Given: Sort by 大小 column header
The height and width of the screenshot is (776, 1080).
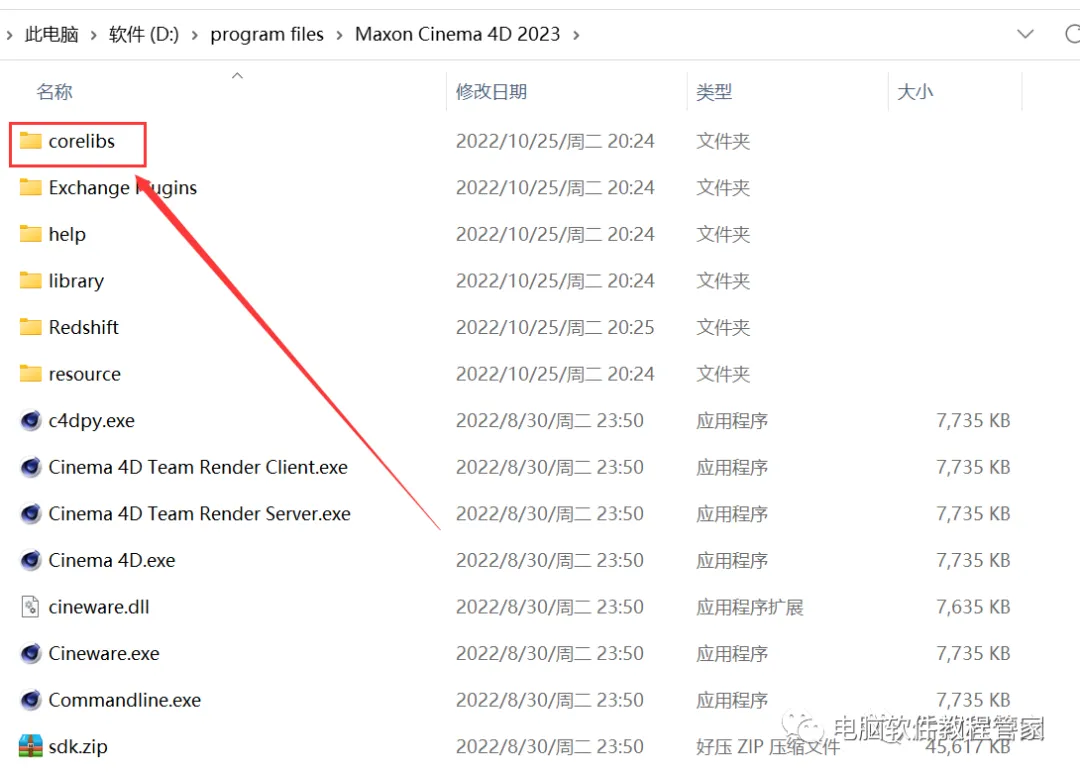Looking at the screenshot, I should click(x=915, y=92).
